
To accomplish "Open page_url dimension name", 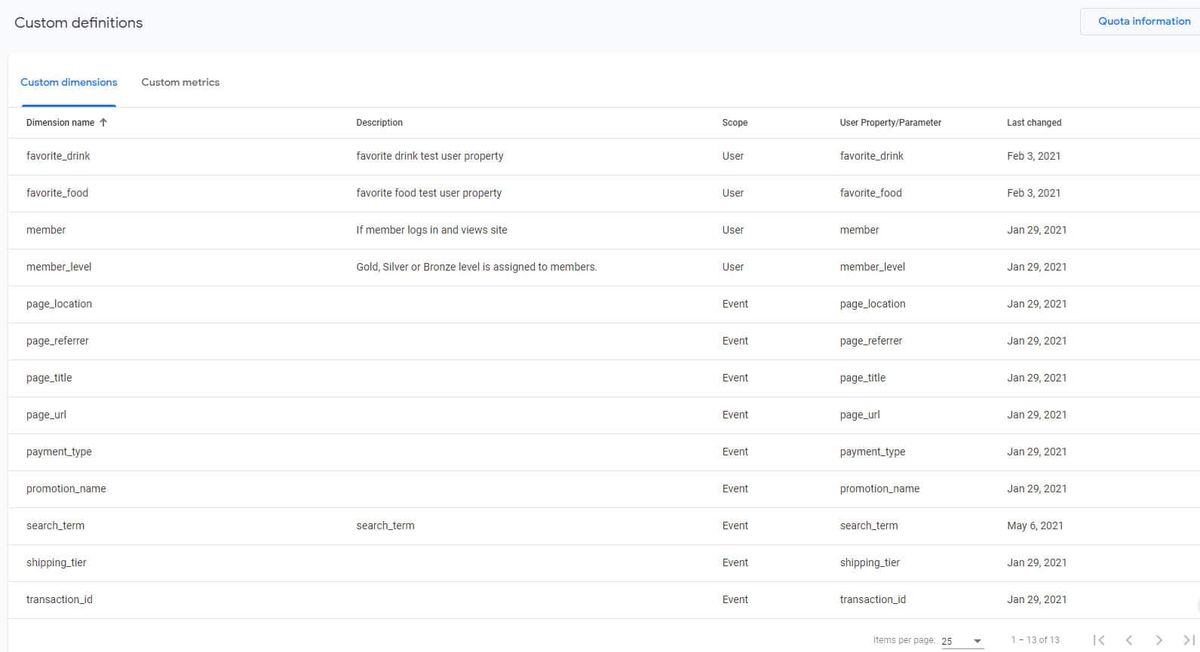I will [x=46, y=415].
